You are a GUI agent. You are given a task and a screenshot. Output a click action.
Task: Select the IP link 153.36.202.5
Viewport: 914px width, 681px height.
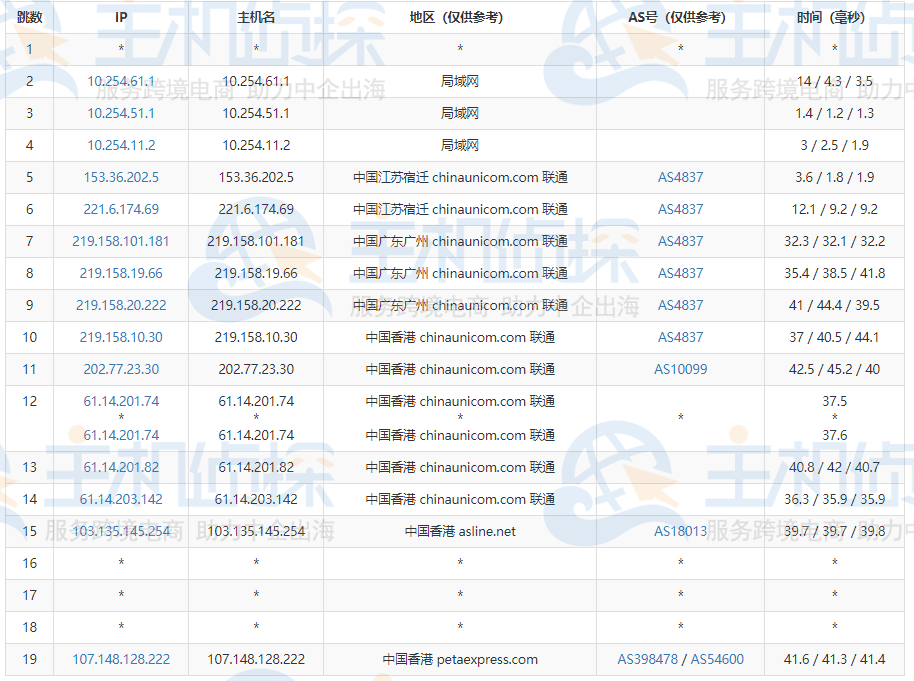[120, 177]
